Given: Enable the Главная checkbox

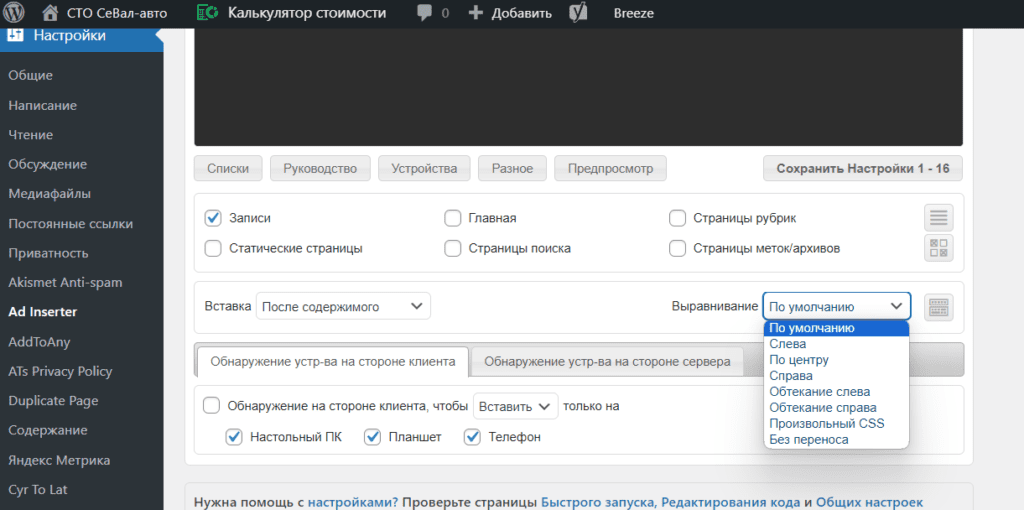Looking at the screenshot, I should click(453, 218).
